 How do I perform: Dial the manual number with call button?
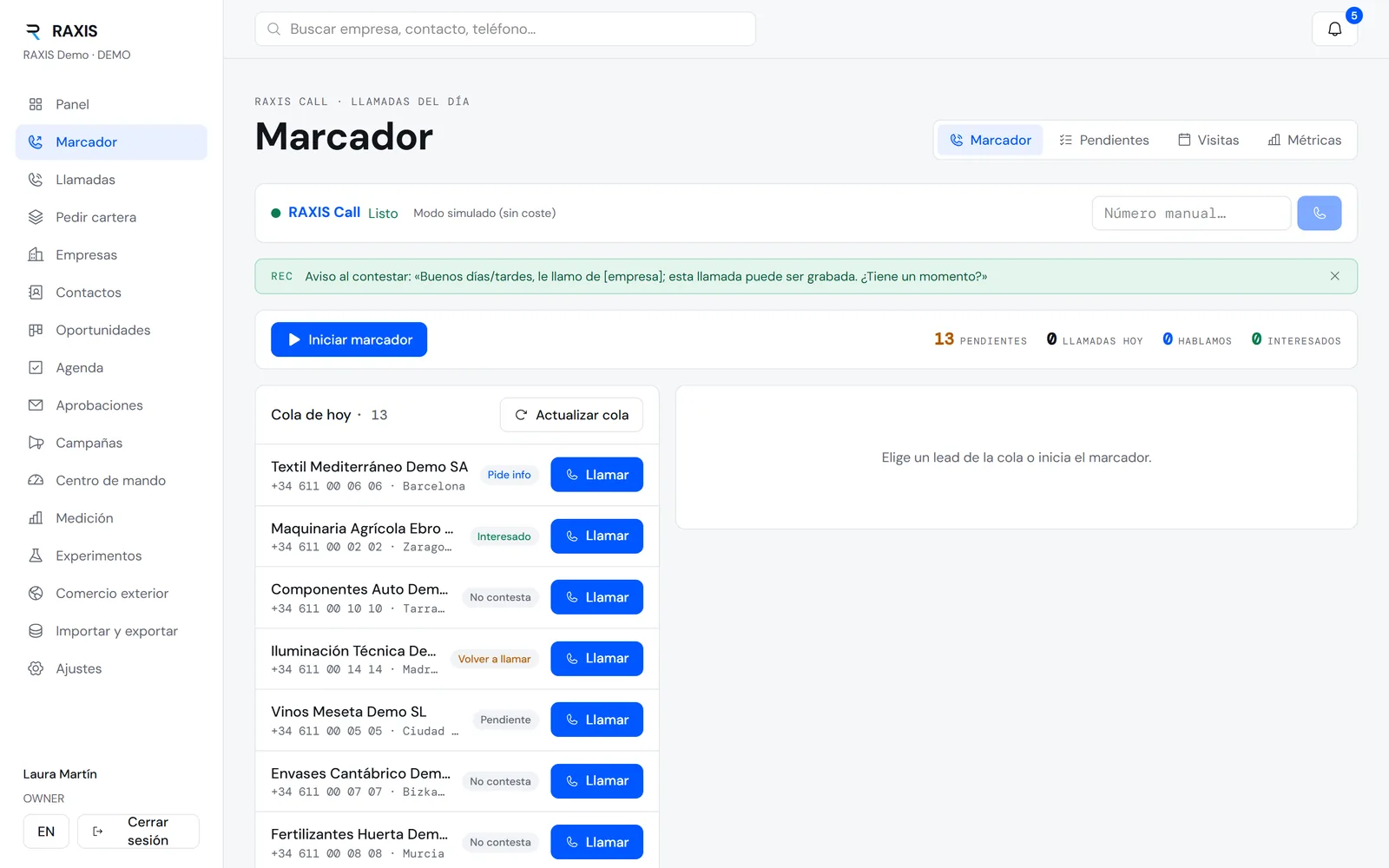coord(1319,213)
